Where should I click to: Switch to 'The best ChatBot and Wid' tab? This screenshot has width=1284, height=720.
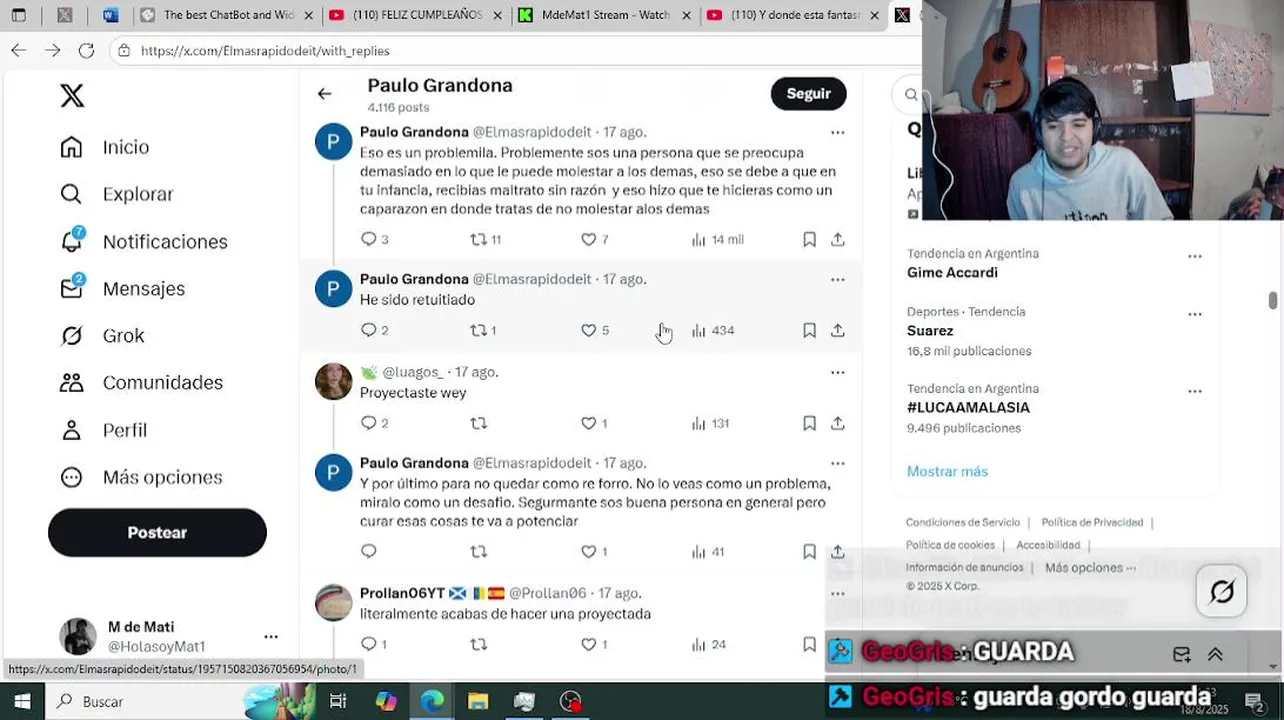coord(226,15)
